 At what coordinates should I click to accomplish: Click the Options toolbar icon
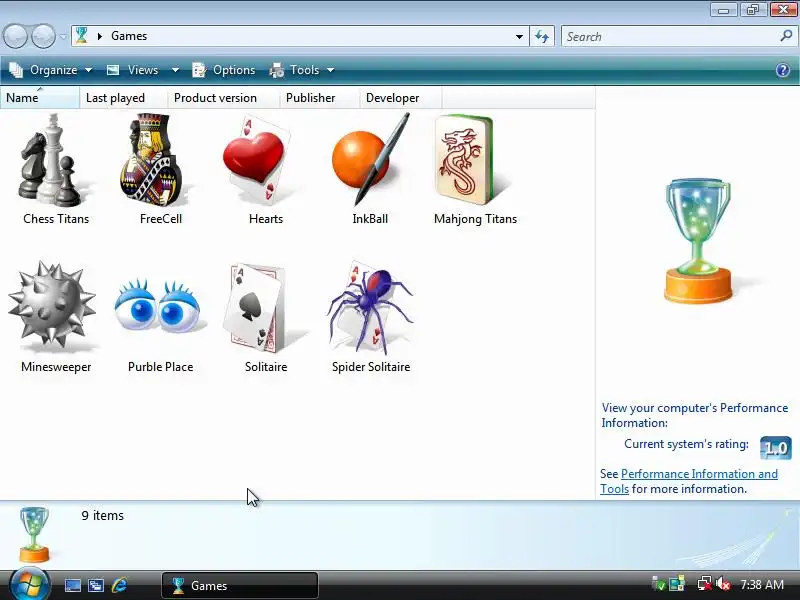click(x=199, y=70)
